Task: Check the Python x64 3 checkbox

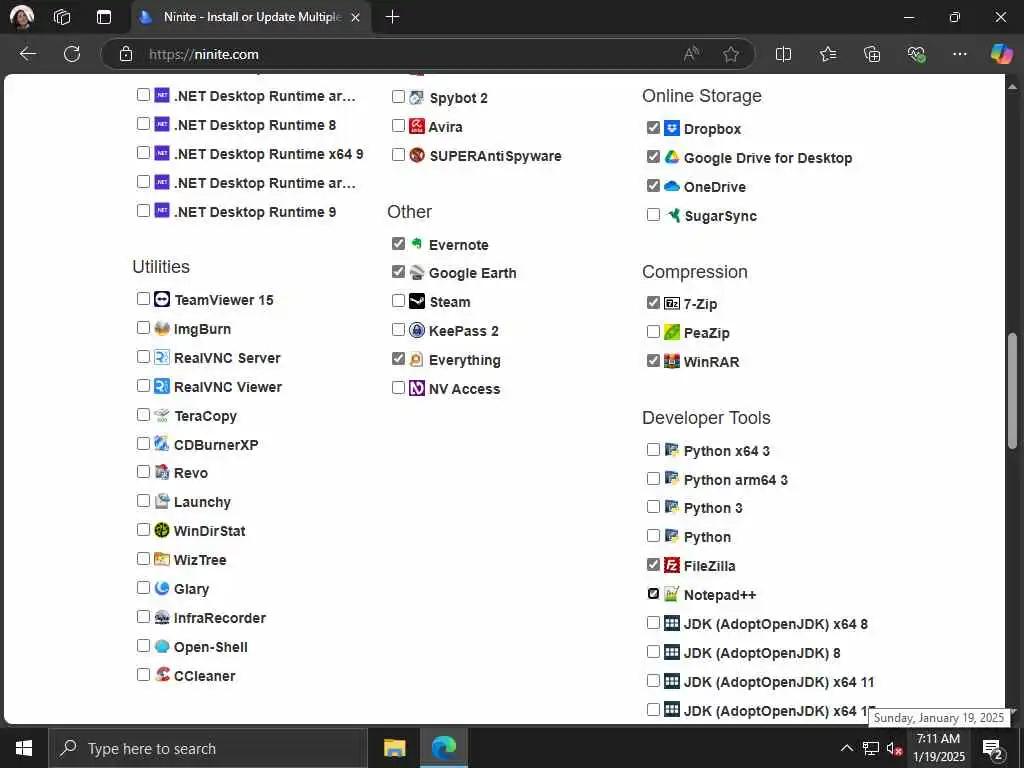Action: point(653,449)
